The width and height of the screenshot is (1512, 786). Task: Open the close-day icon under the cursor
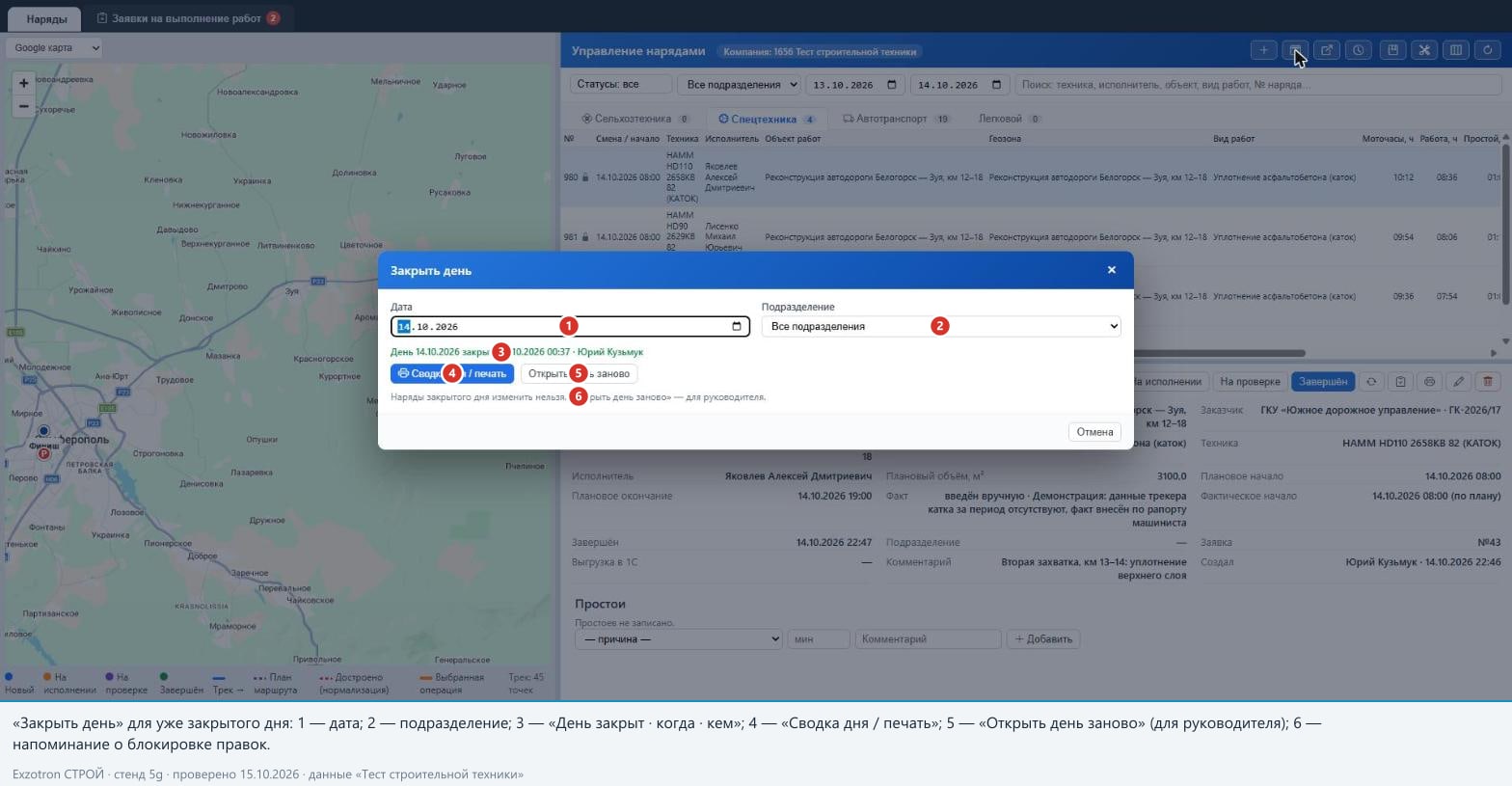click(1295, 50)
